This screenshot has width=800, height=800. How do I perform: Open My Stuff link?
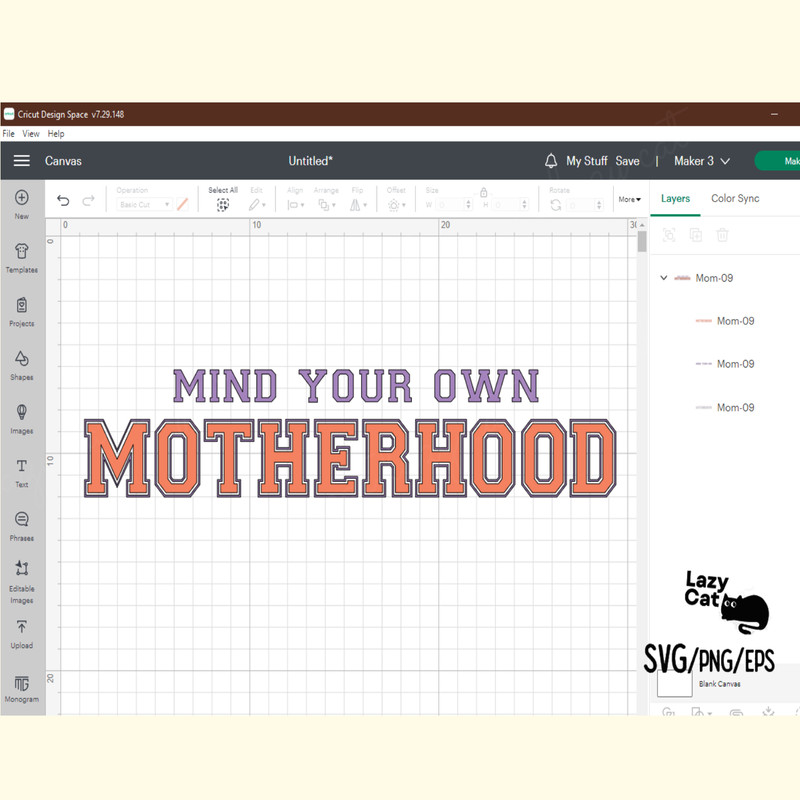tap(586, 161)
